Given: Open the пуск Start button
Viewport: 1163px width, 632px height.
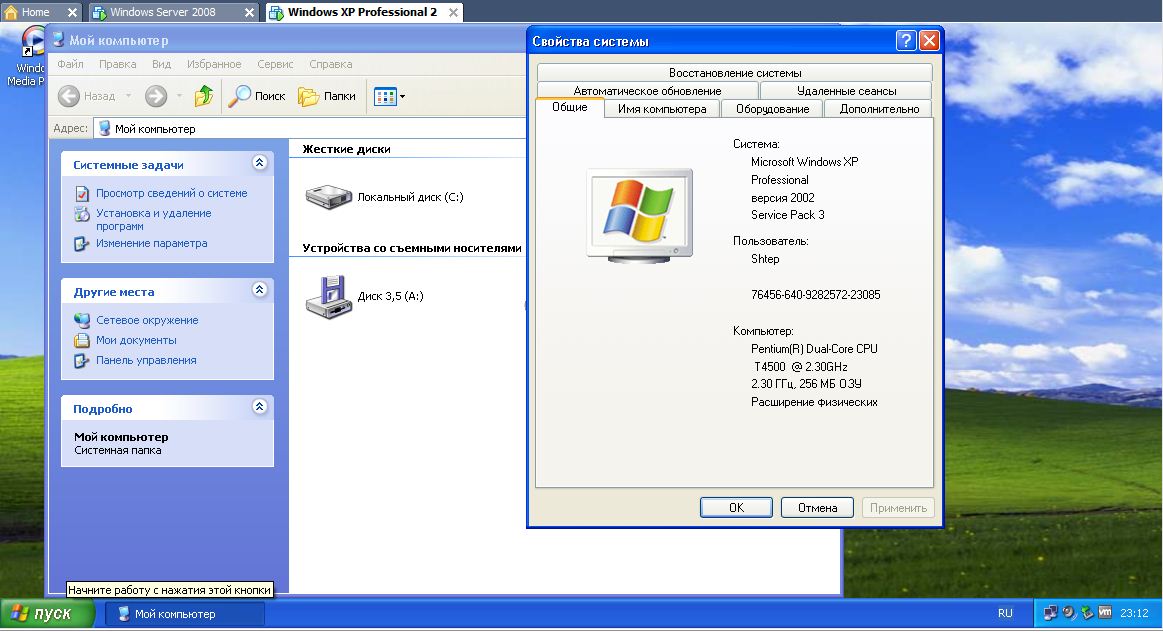Looking at the screenshot, I should [x=47, y=613].
